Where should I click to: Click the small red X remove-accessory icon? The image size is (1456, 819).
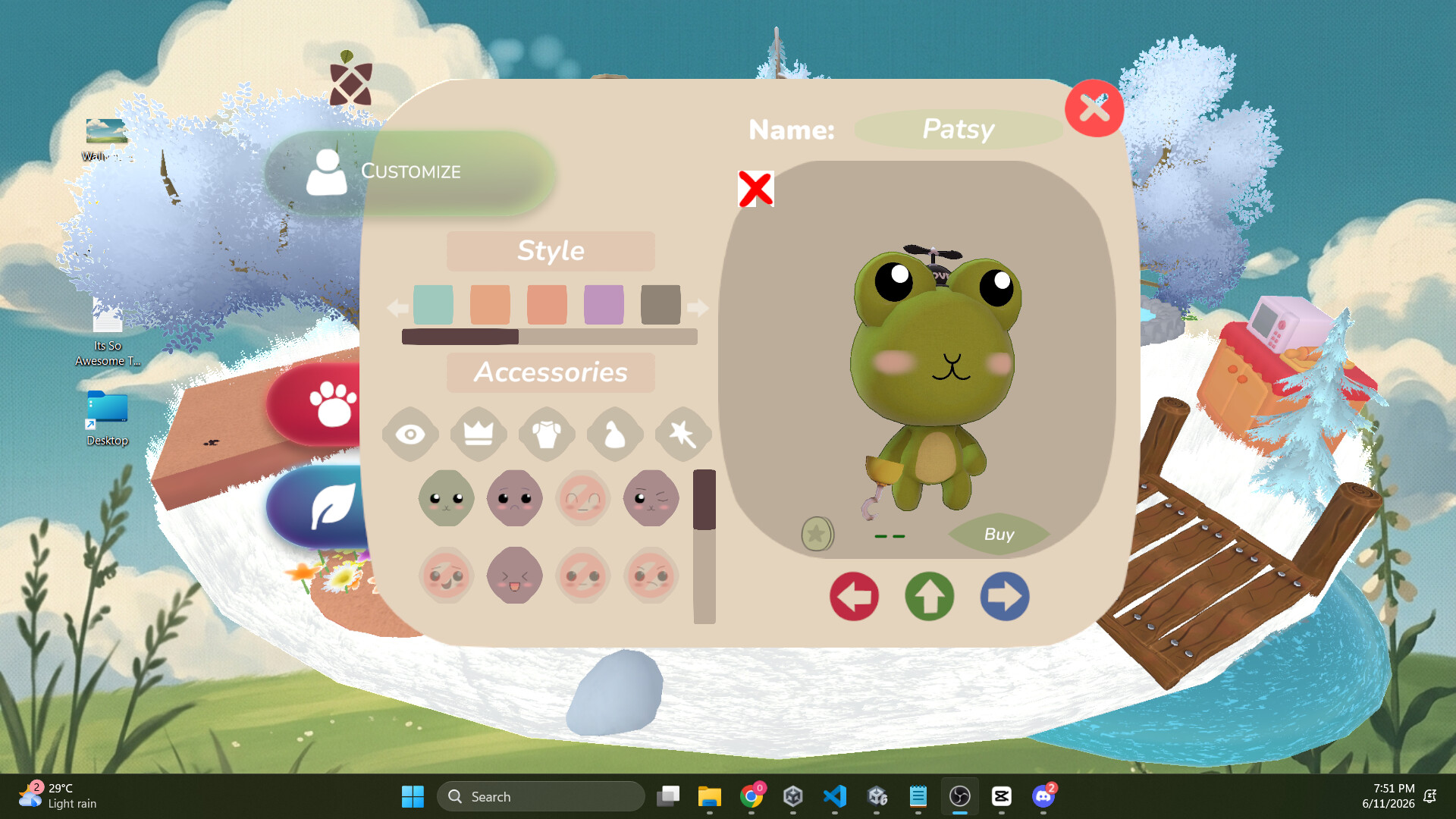pos(755,189)
